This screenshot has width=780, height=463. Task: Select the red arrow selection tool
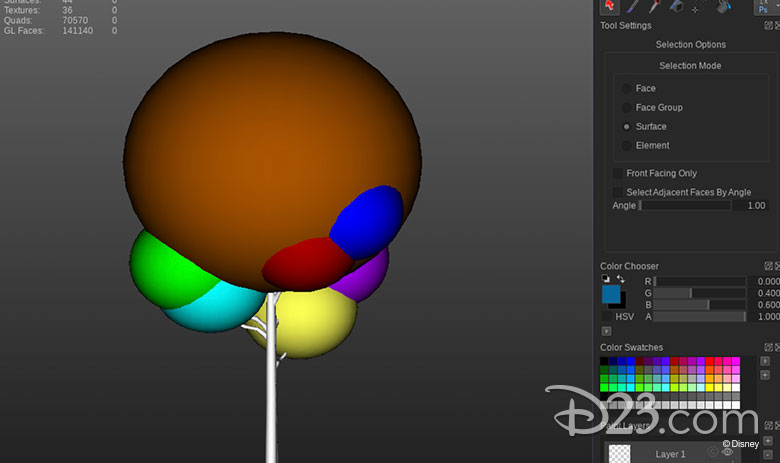pyautogui.click(x=609, y=5)
